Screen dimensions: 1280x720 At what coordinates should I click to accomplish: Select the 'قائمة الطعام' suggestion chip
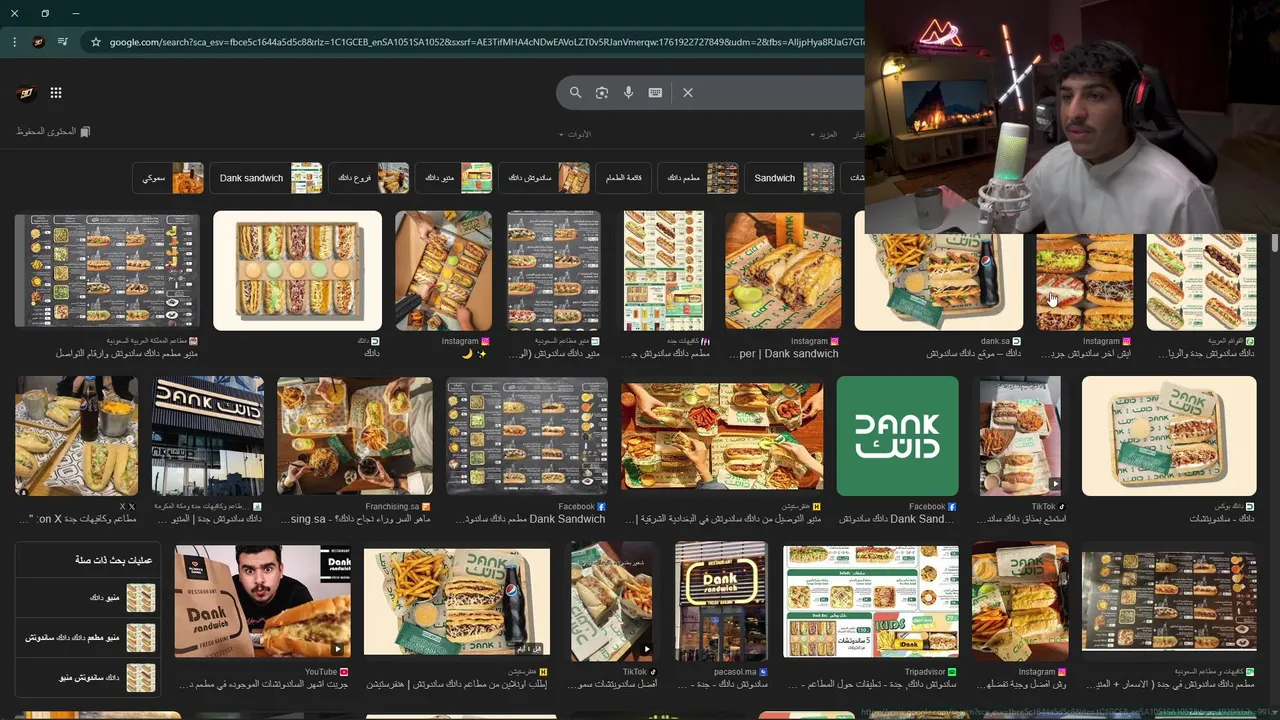click(624, 178)
